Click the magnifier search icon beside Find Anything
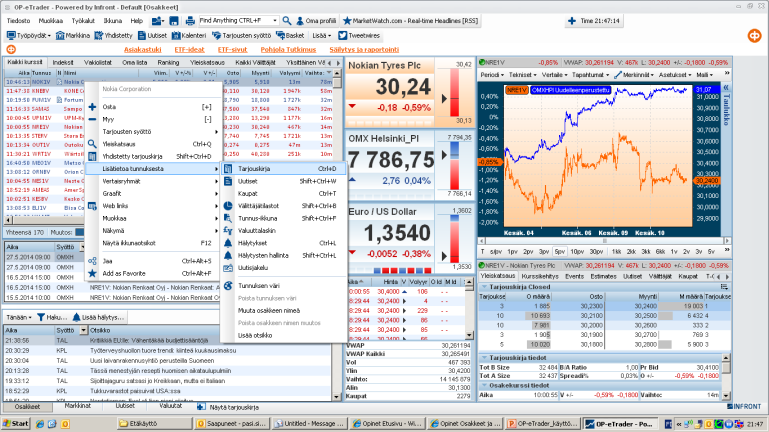Screen dimensions: 769x432 point(287,21)
